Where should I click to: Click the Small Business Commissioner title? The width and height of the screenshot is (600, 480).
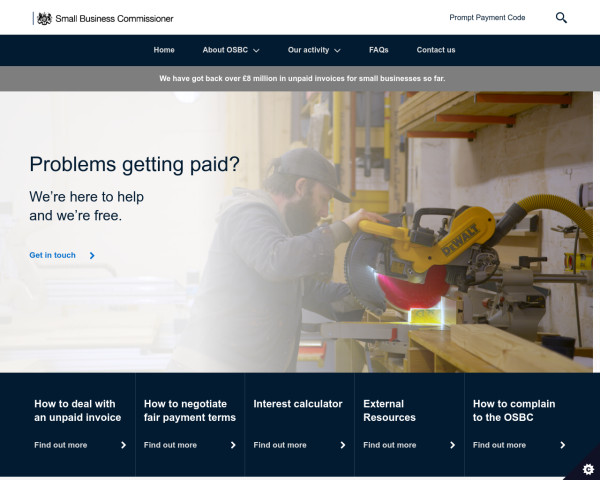[114, 18]
